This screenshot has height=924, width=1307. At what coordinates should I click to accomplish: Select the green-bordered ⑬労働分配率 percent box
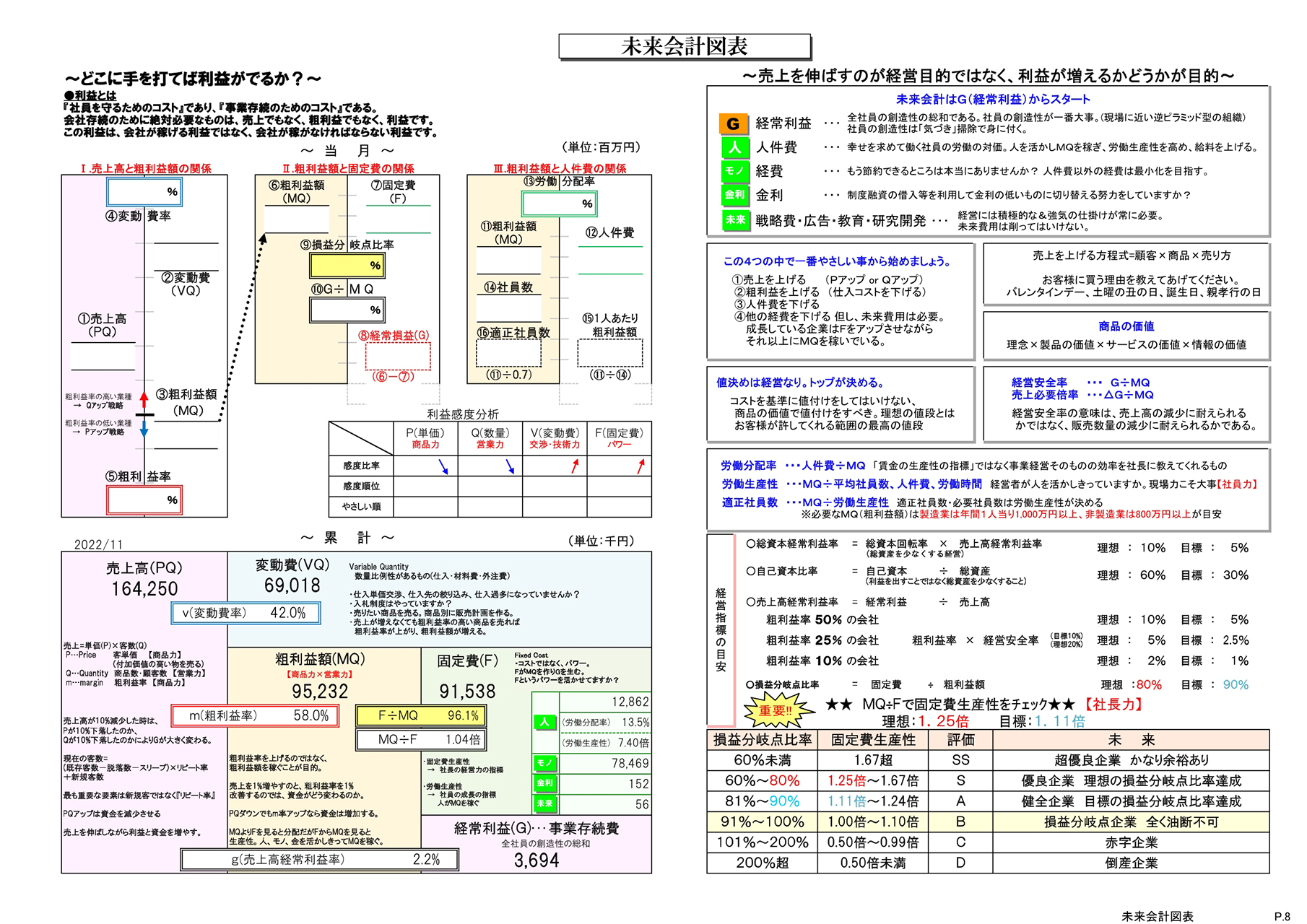coord(560,204)
